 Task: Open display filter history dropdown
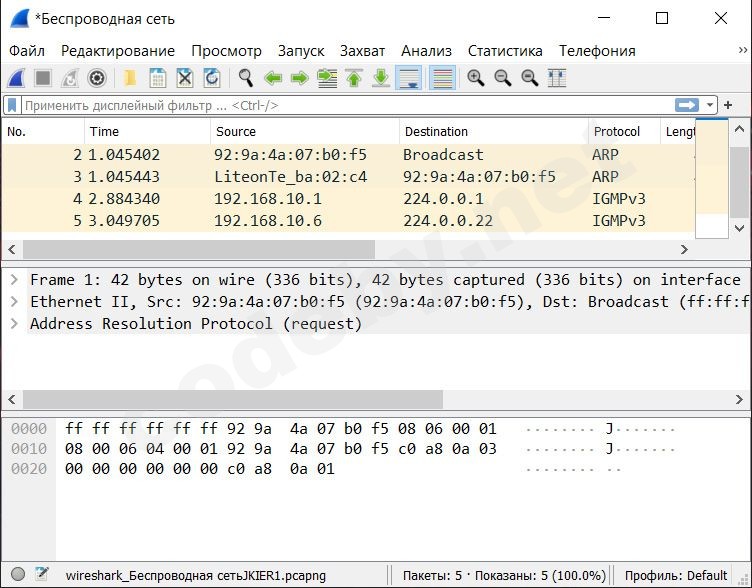(x=710, y=105)
